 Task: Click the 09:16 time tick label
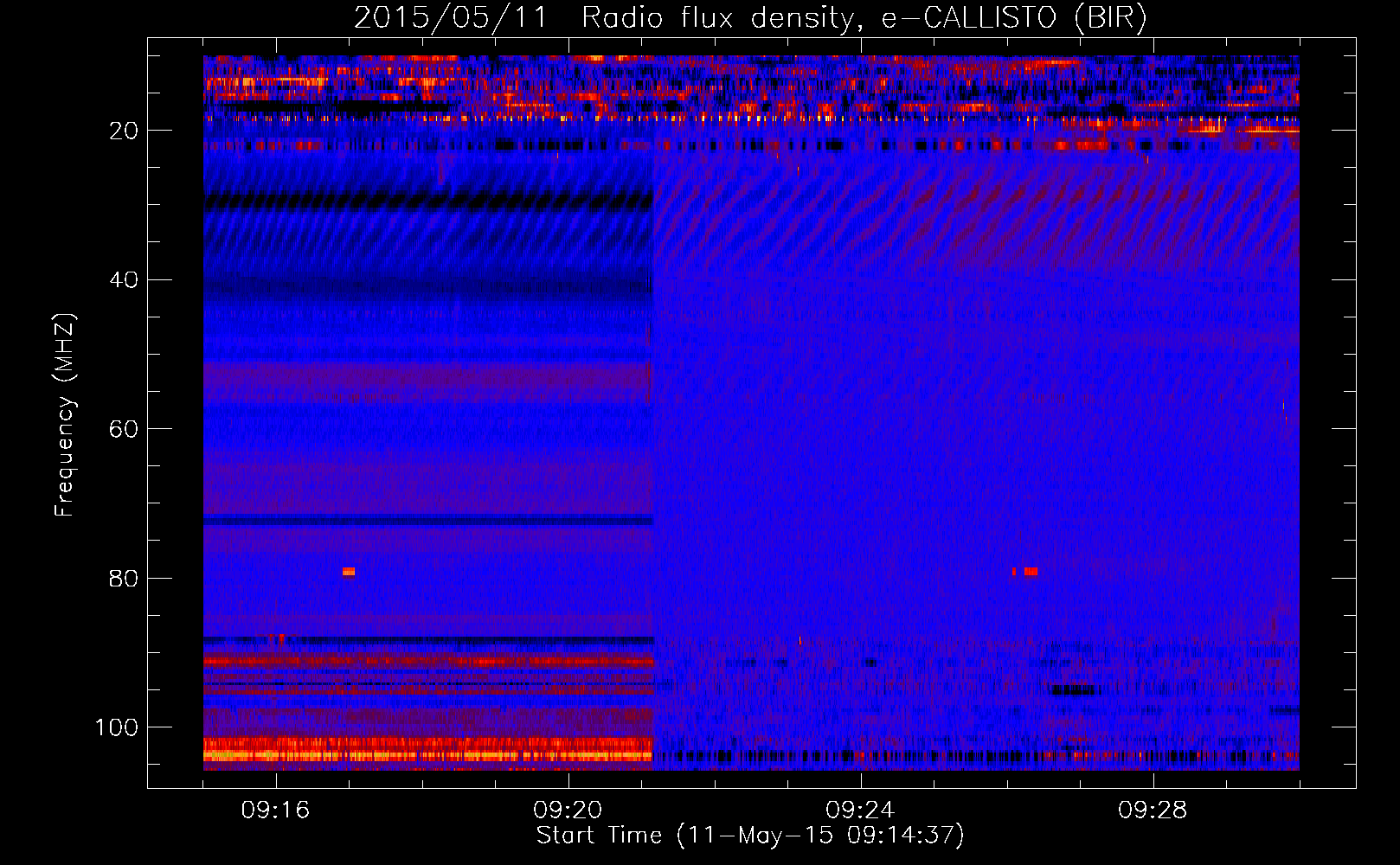[x=275, y=811]
